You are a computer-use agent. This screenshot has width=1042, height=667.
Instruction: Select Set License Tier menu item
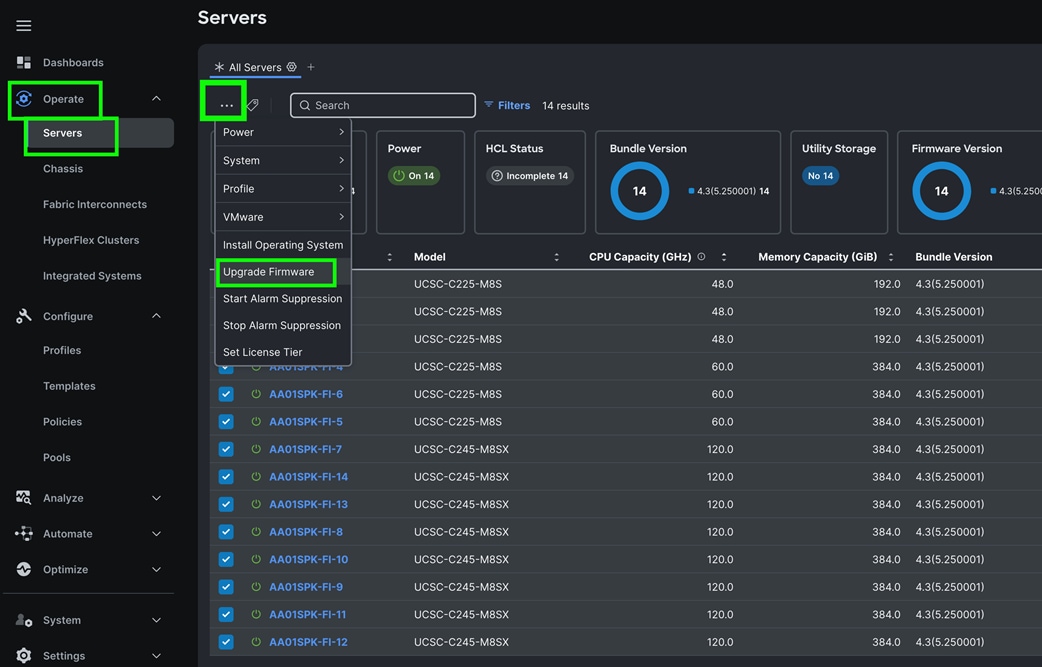click(283, 352)
